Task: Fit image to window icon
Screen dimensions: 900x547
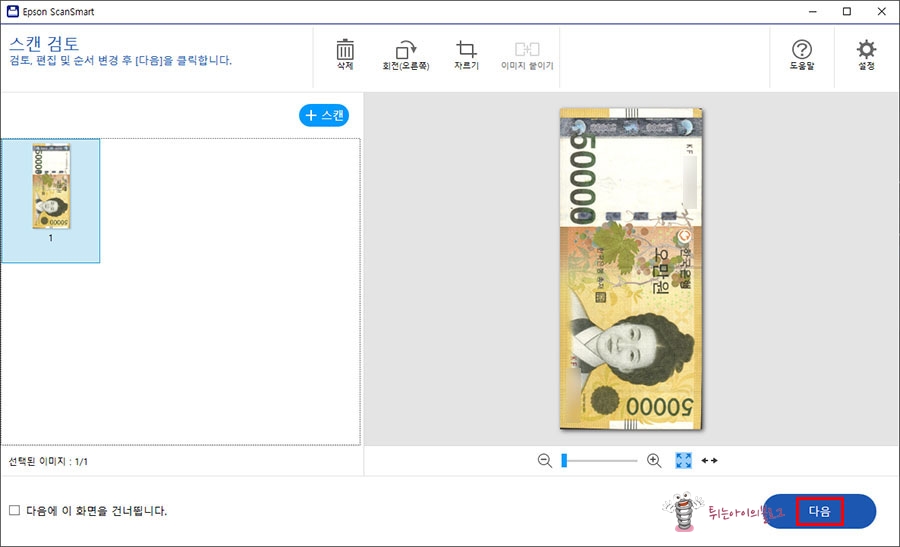Action: coord(684,460)
